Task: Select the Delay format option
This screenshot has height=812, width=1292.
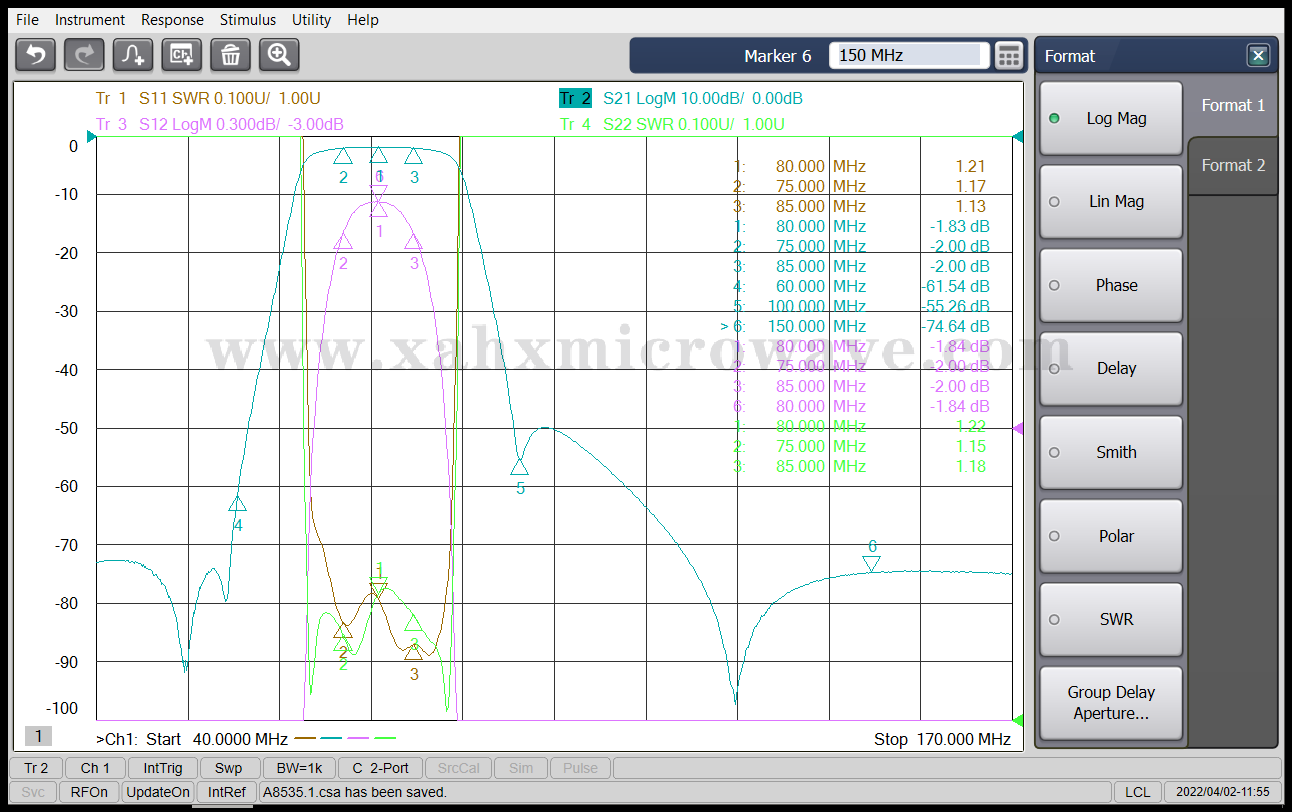Action: point(1111,368)
